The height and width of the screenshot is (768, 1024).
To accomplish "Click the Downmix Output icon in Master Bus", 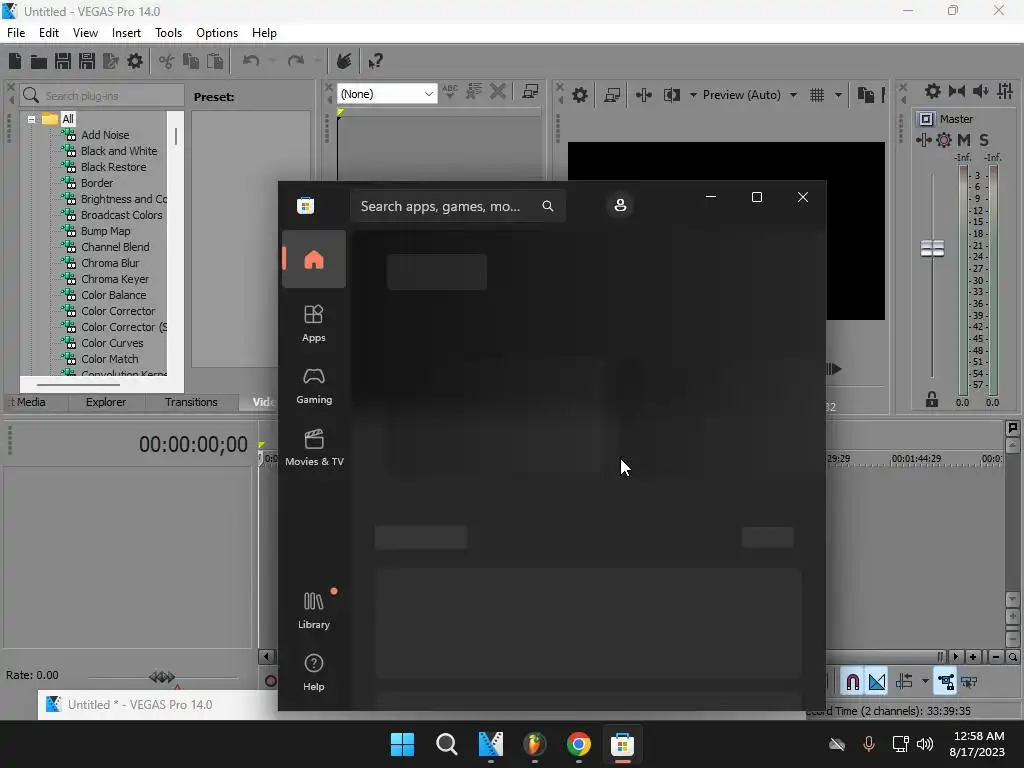I will [957, 91].
